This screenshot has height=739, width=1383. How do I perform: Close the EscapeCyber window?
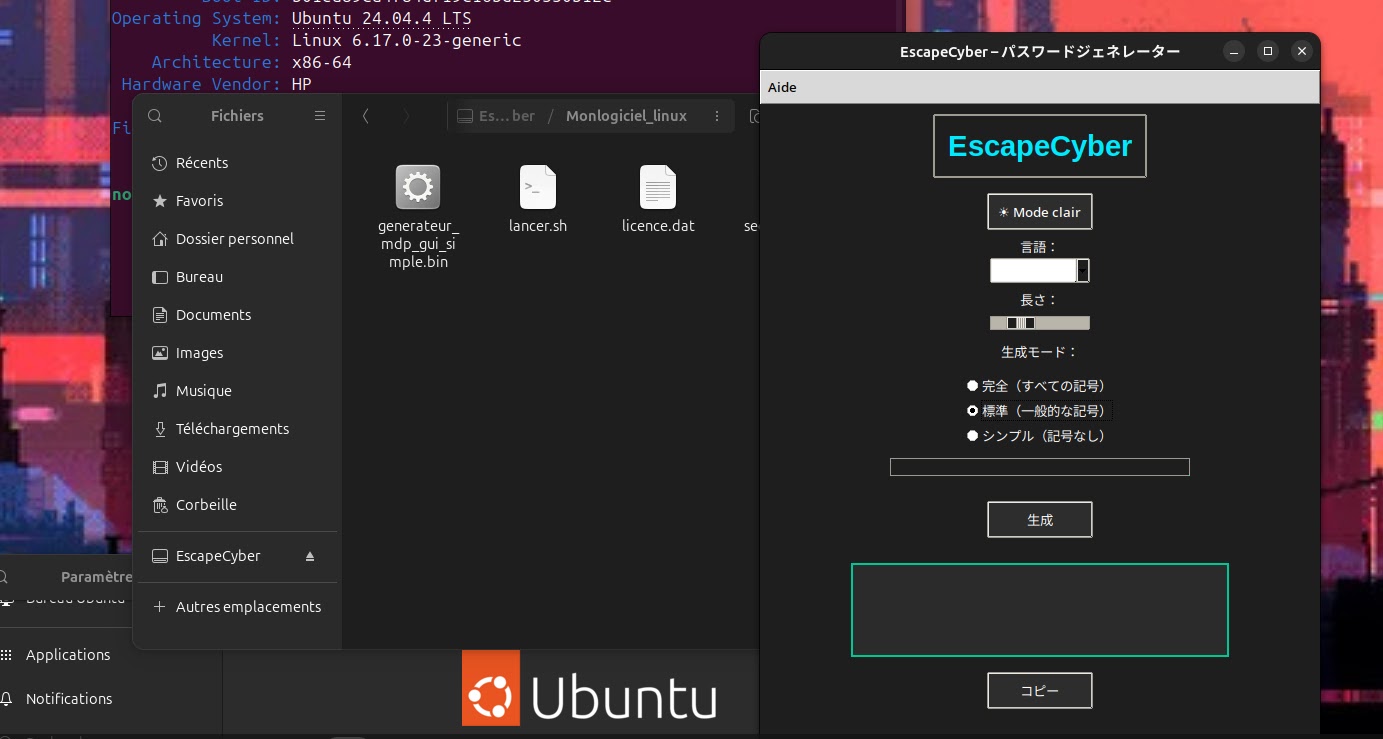(1301, 51)
